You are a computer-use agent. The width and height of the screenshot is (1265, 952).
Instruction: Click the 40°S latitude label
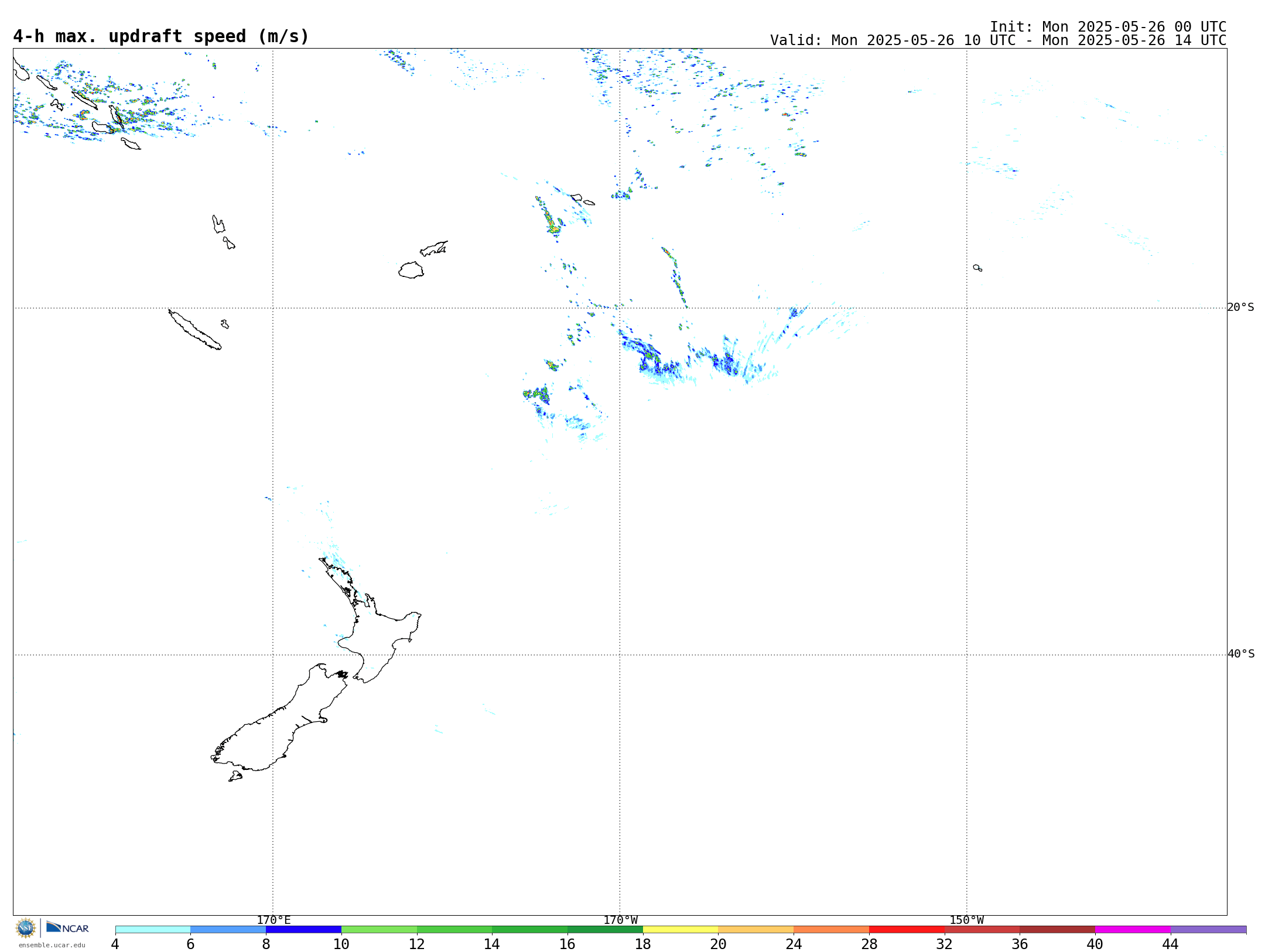click(x=1241, y=654)
